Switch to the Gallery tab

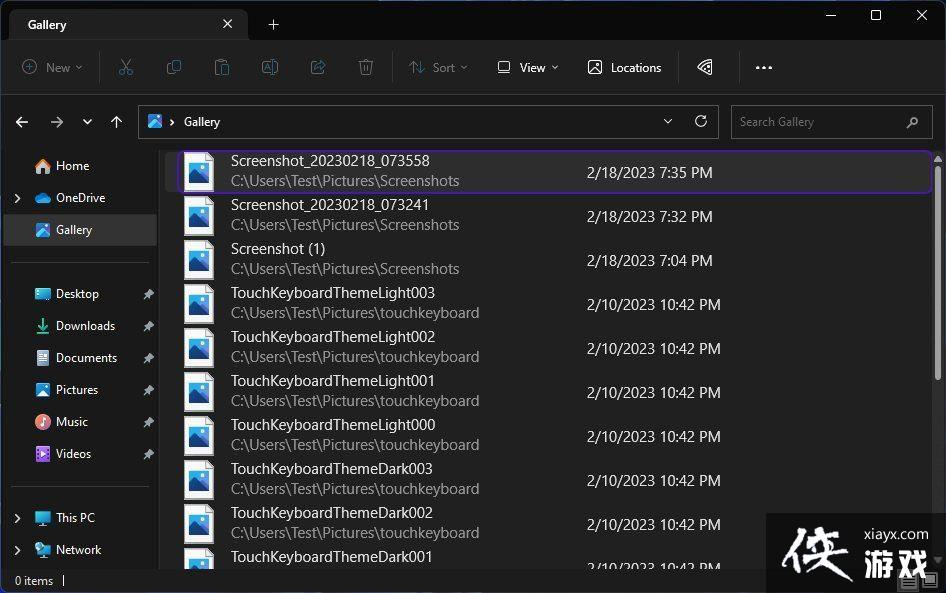[x=46, y=24]
